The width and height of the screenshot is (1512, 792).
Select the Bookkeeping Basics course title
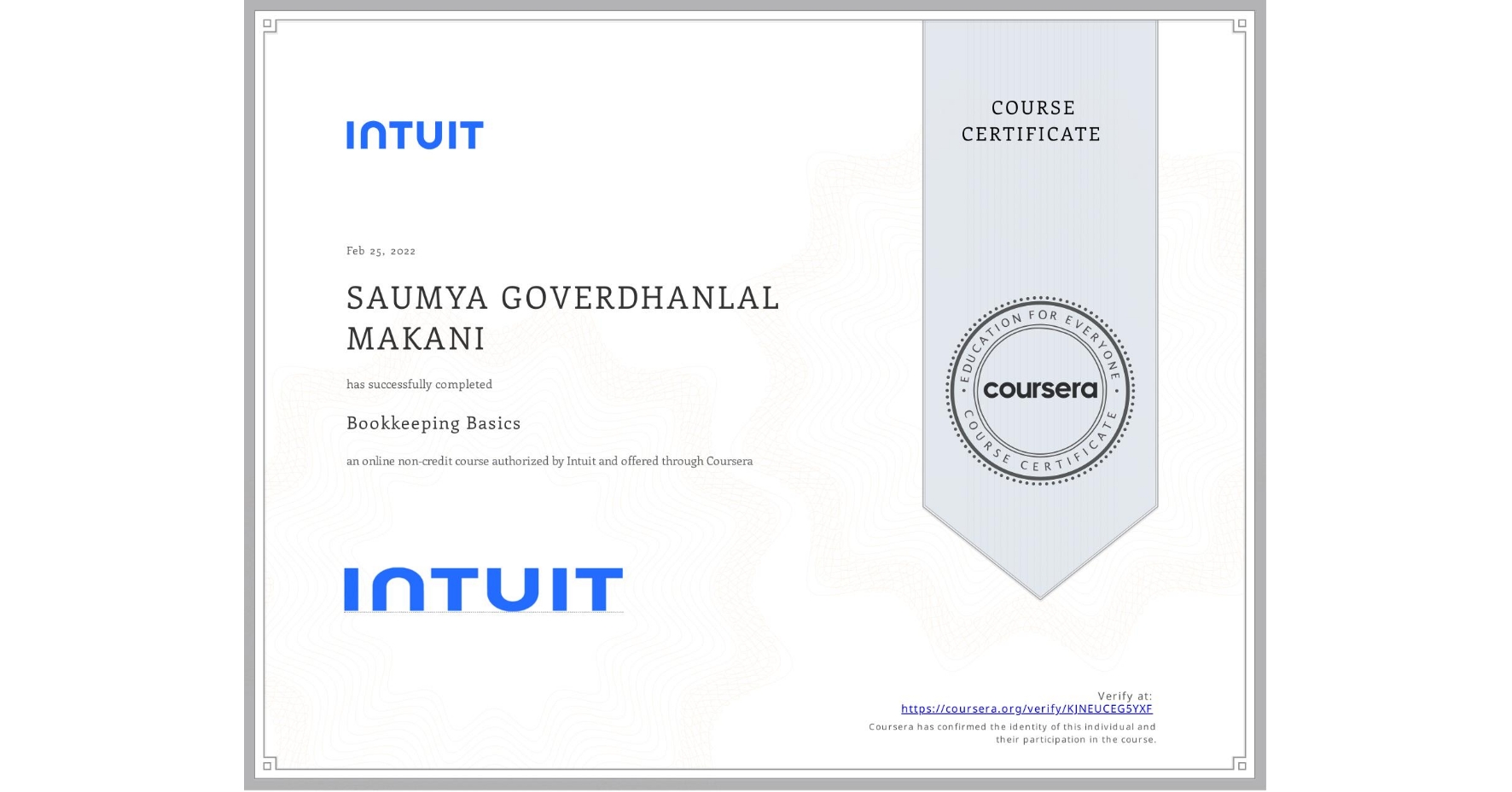(x=433, y=423)
